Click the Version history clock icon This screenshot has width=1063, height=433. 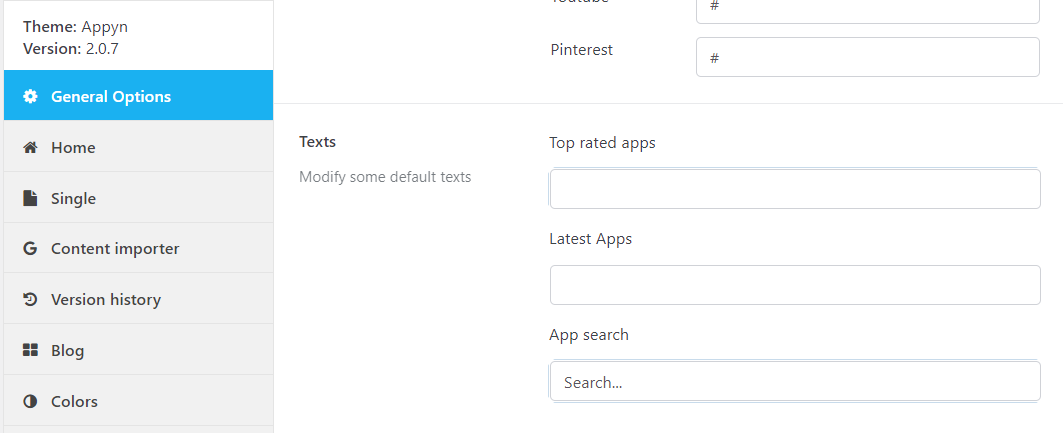(30, 300)
